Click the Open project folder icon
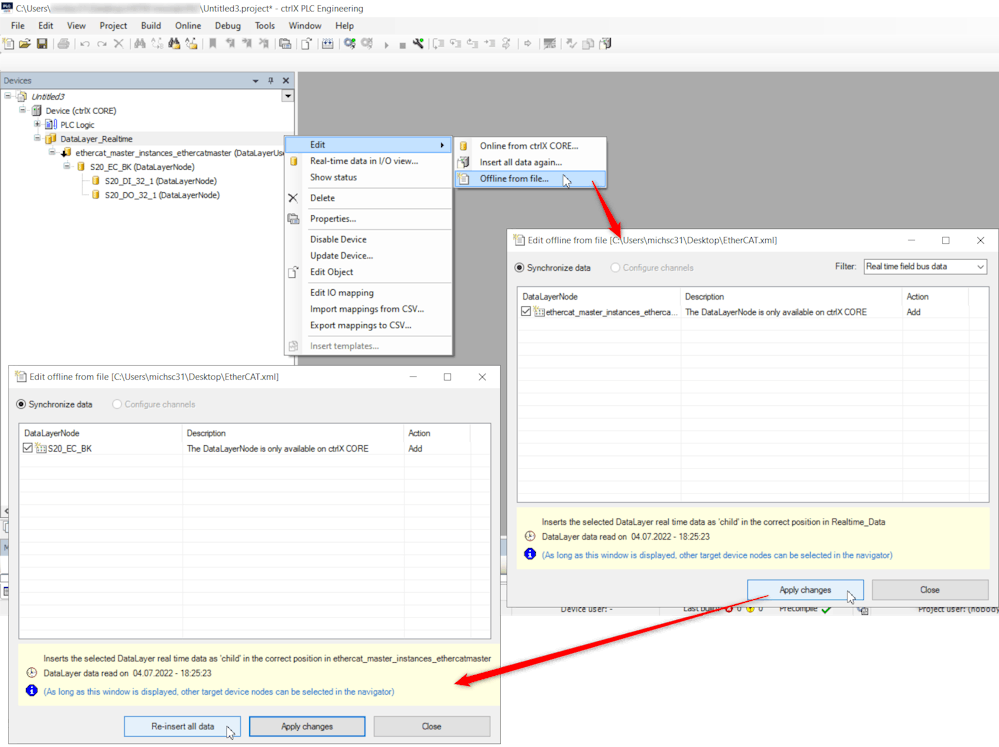This screenshot has width=999, height=747. 25,44
